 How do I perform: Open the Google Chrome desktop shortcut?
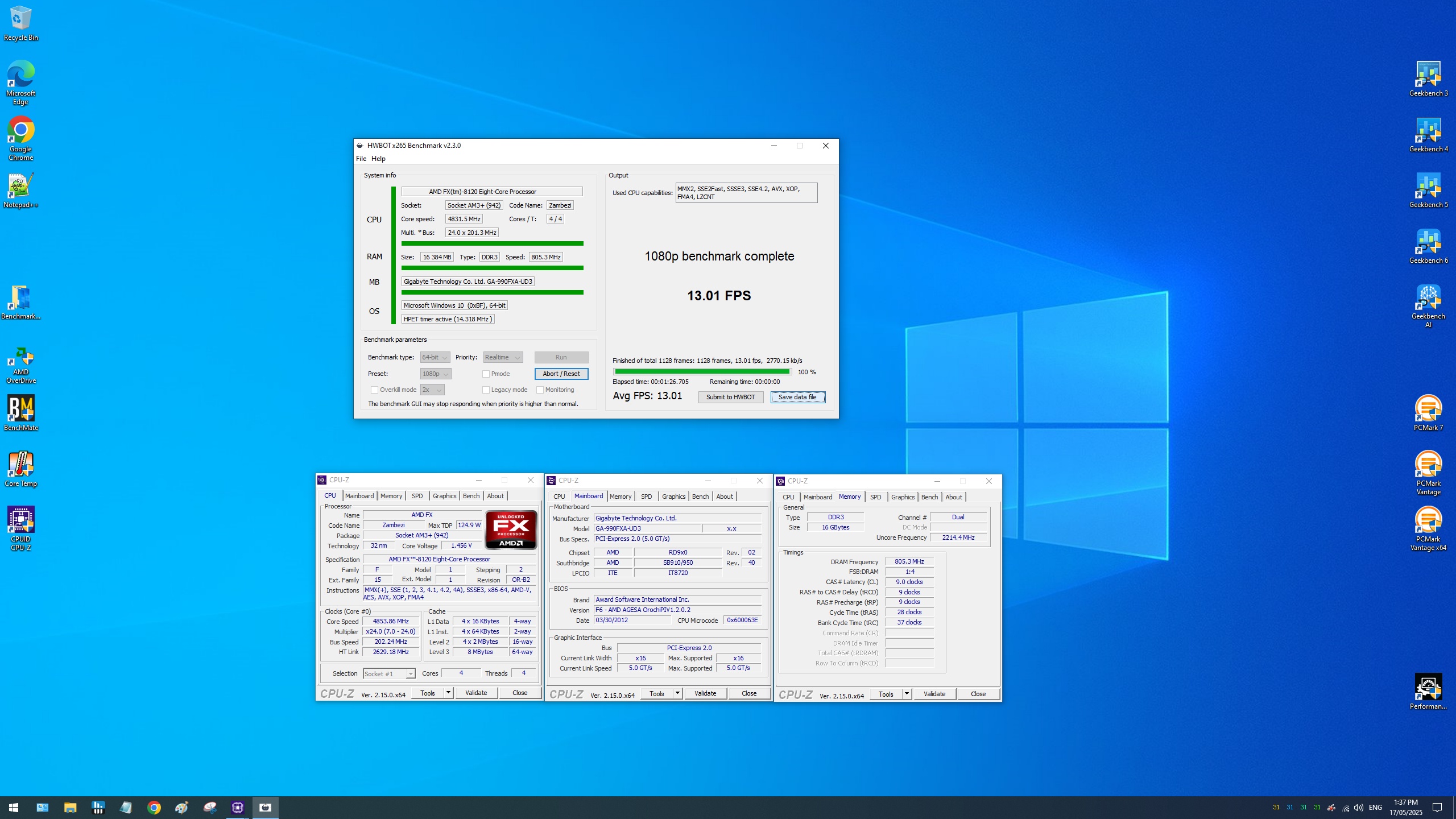pos(20,139)
